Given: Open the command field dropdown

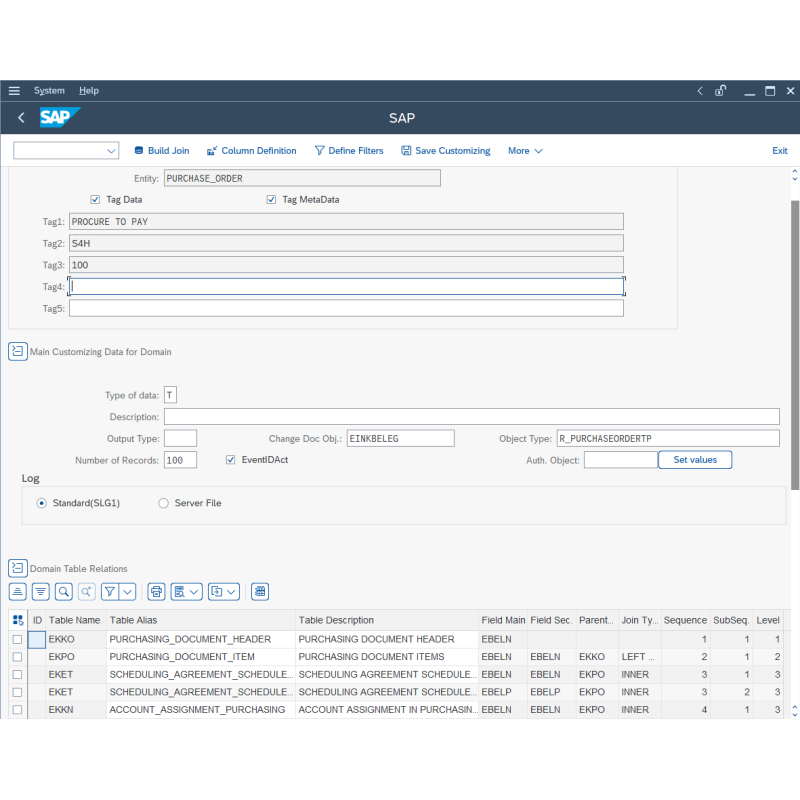Looking at the screenshot, I should point(111,151).
